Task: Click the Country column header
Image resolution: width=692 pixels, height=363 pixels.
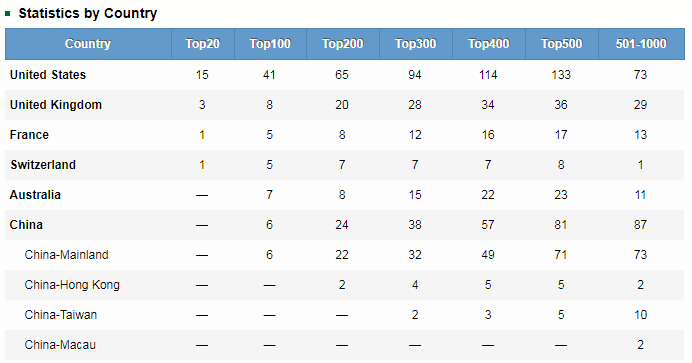Action: point(88,44)
